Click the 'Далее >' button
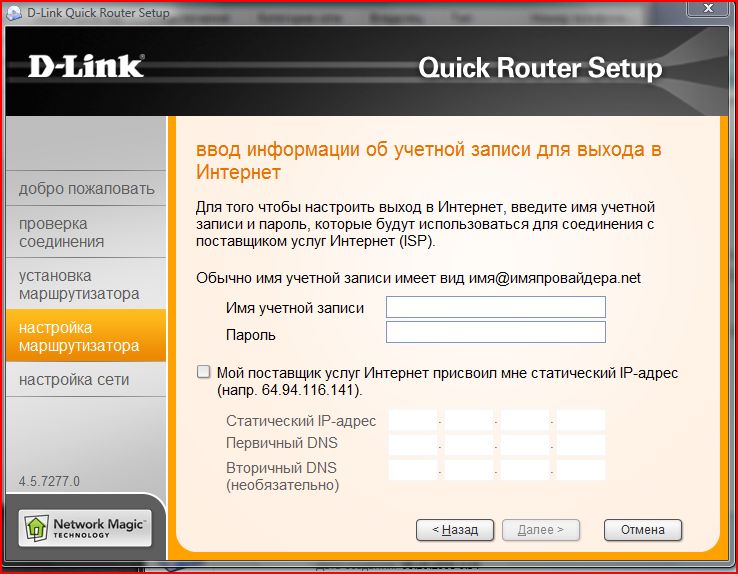Screen dimensions: 738x574 tap(541, 530)
